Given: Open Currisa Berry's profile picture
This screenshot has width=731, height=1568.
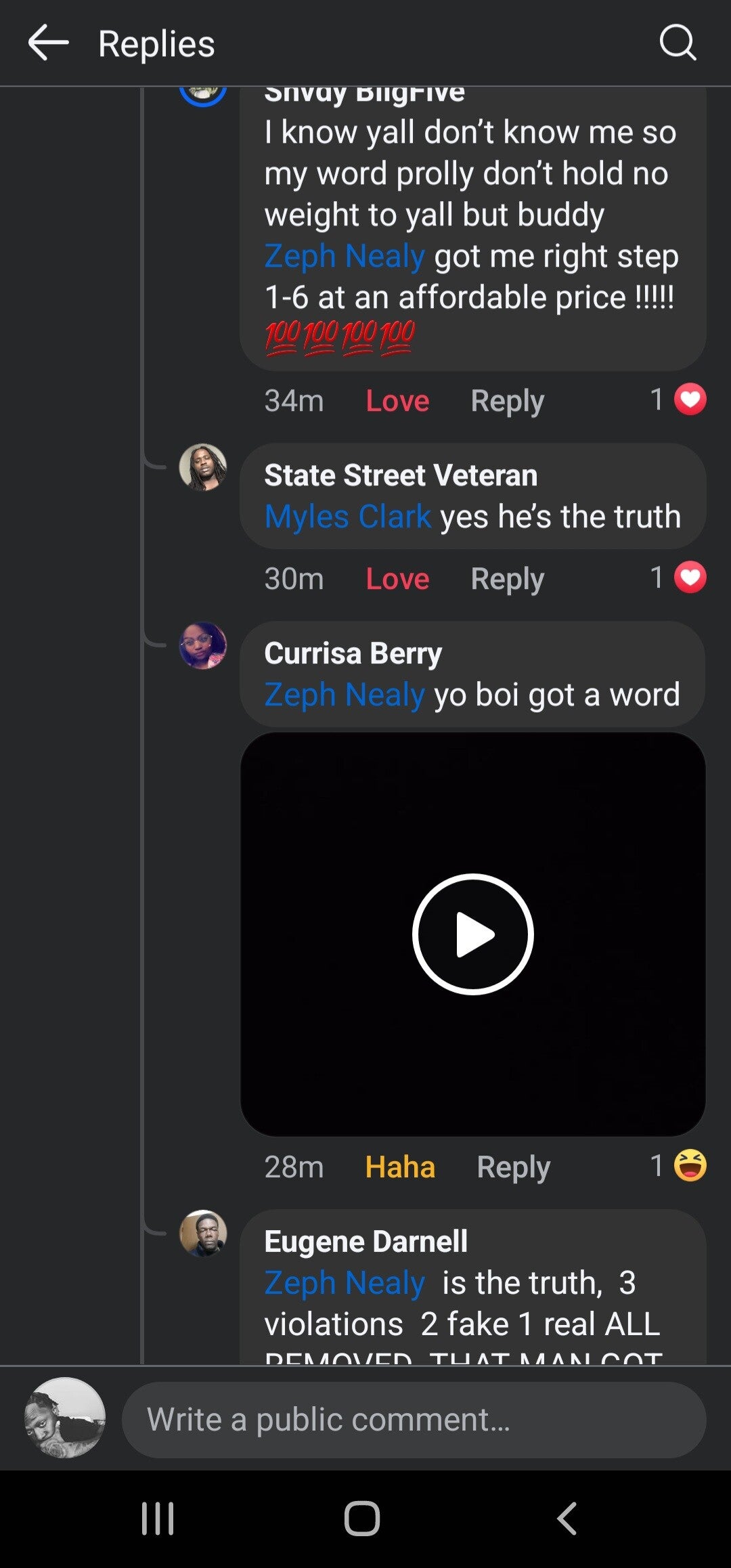Looking at the screenshot, I should point(202,646).
